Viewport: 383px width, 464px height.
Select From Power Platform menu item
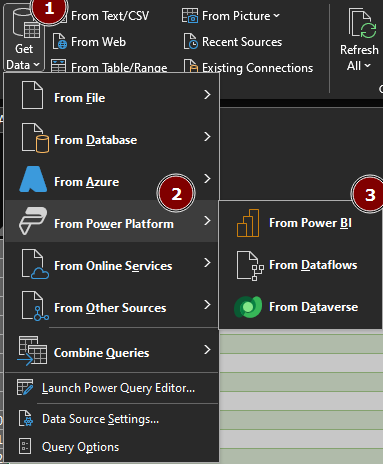point(112,221)
